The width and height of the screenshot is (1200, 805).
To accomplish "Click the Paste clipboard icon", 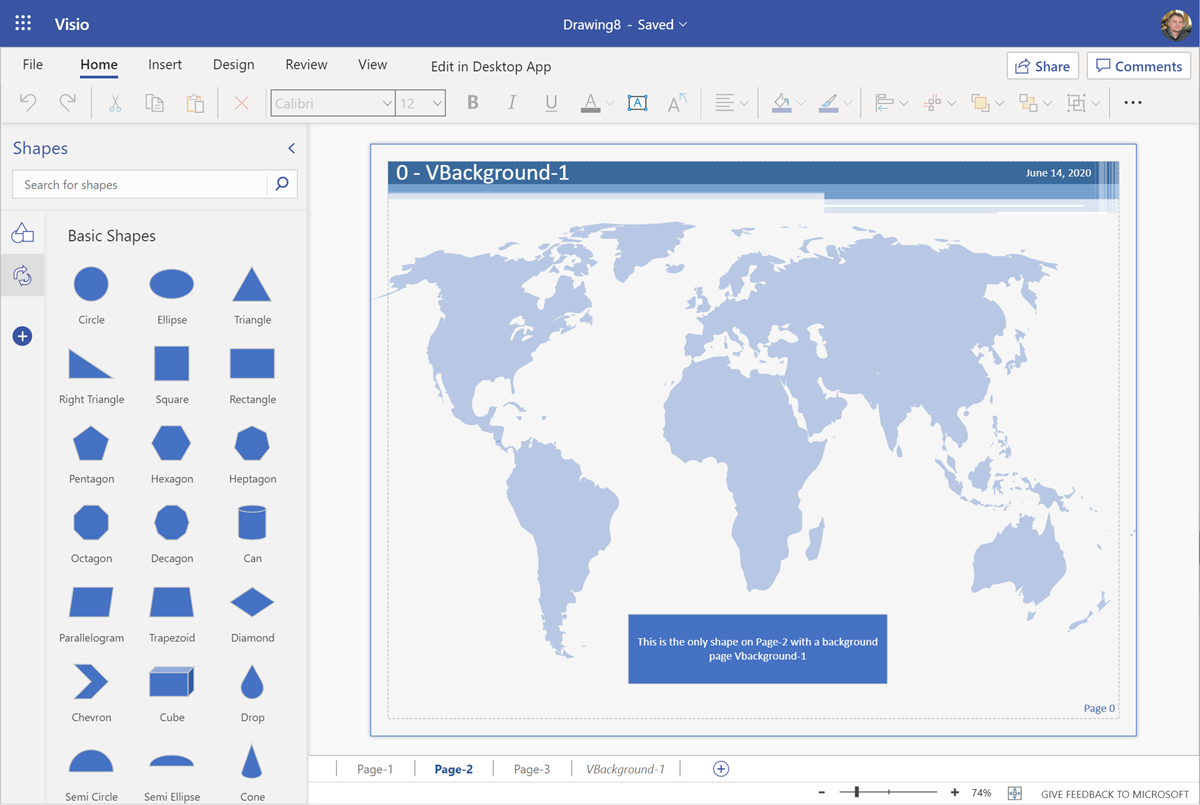I will pyautogui.click(x=195, y=102).
